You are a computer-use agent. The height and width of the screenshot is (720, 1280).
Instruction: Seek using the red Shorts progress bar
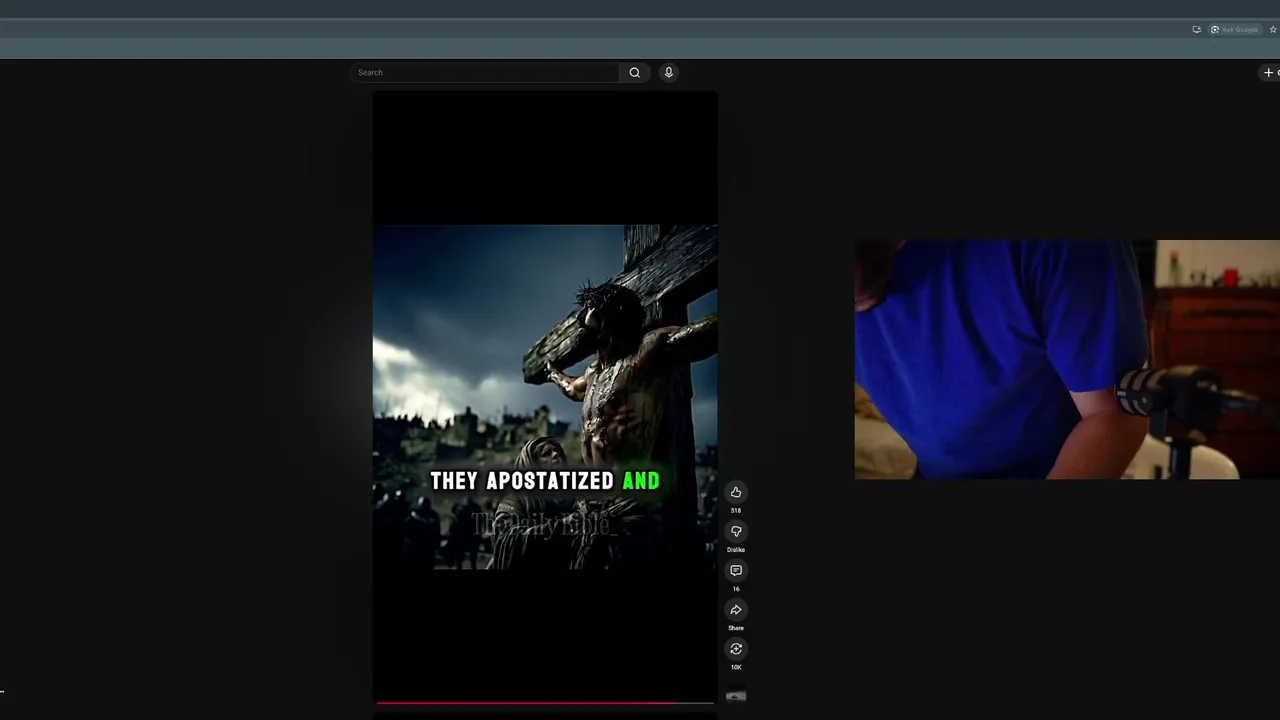545,703
